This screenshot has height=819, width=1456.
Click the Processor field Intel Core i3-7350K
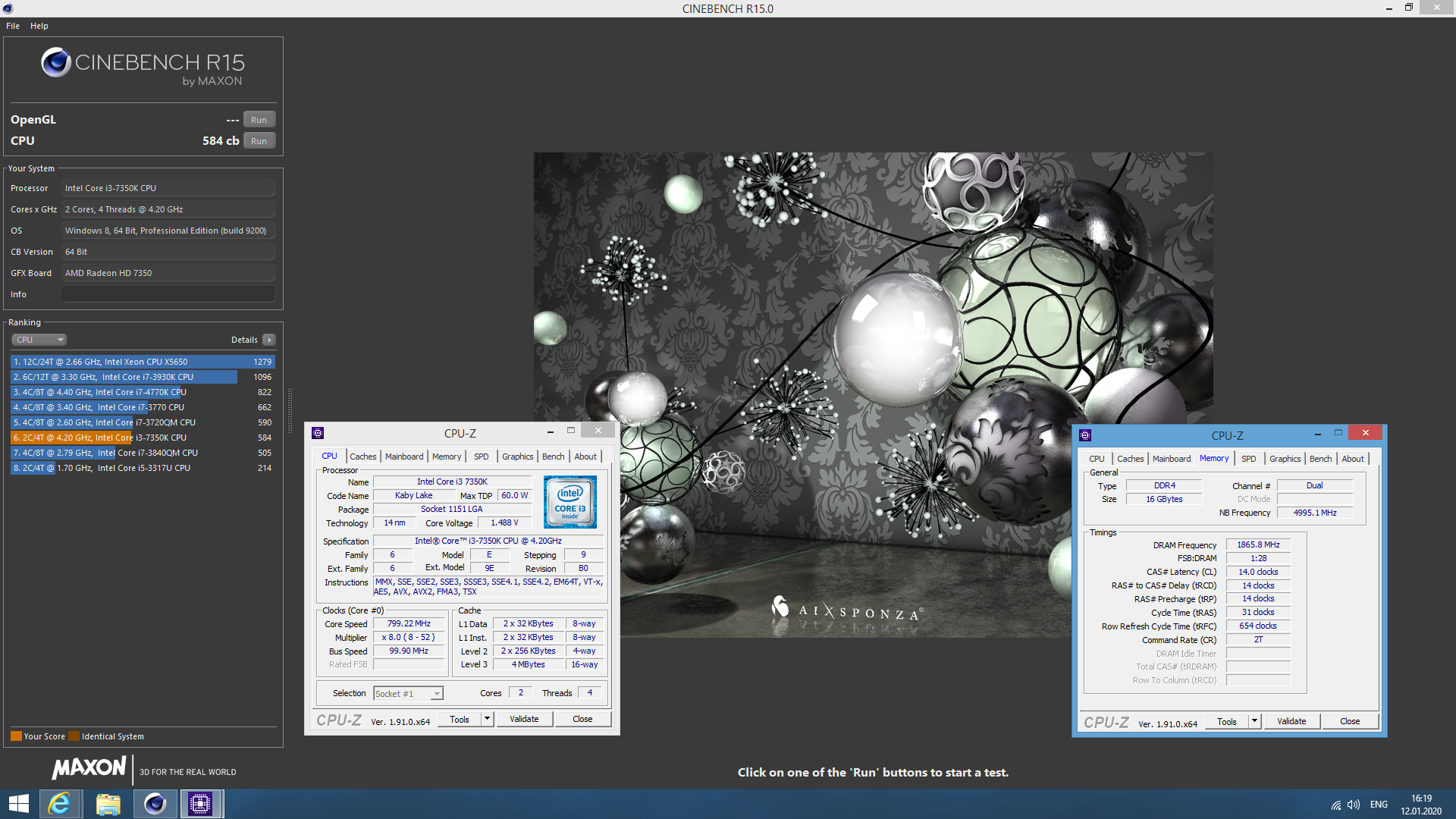[x=168, y=188]
